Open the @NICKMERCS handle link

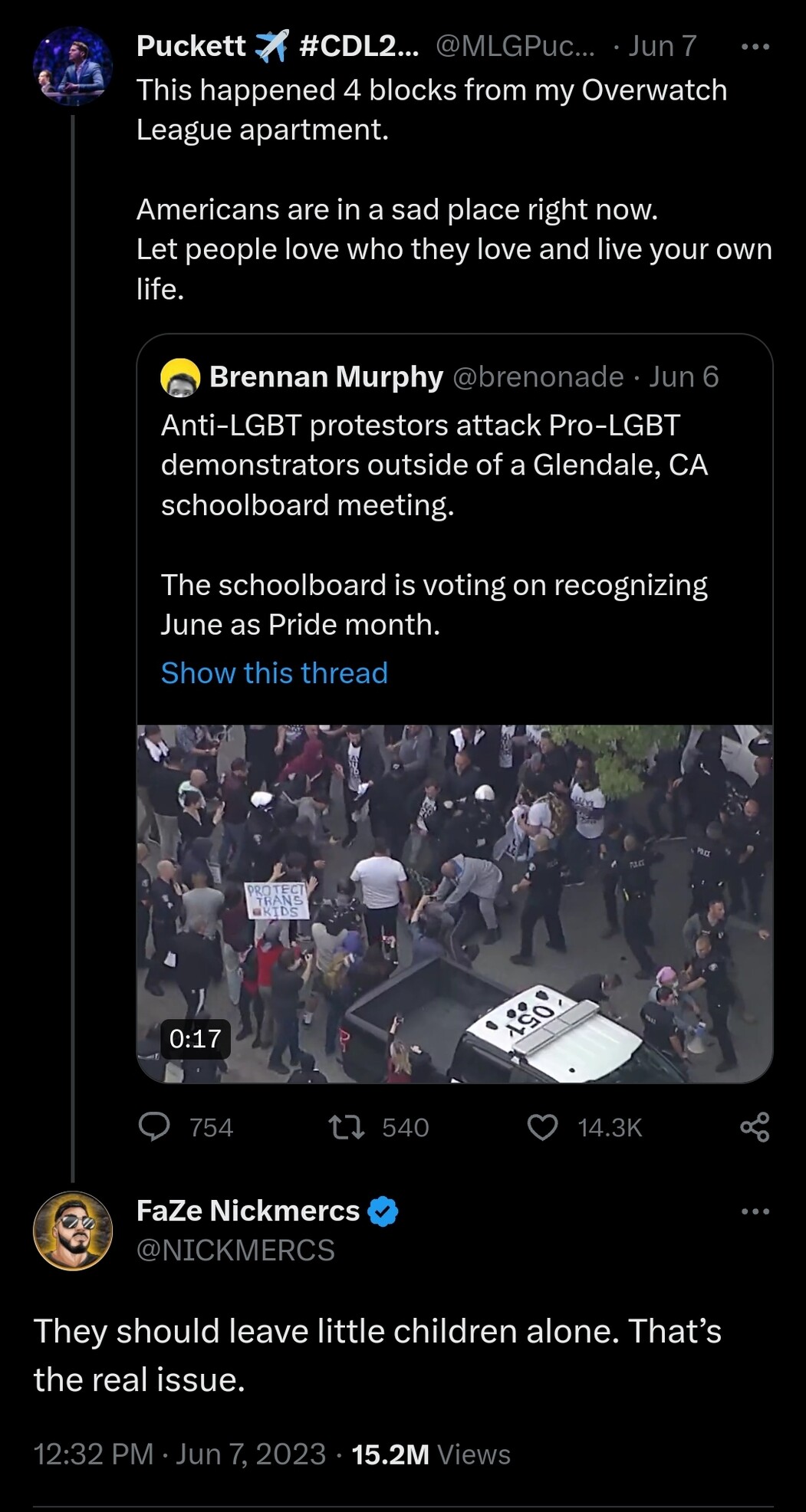tap(235, 1251)
